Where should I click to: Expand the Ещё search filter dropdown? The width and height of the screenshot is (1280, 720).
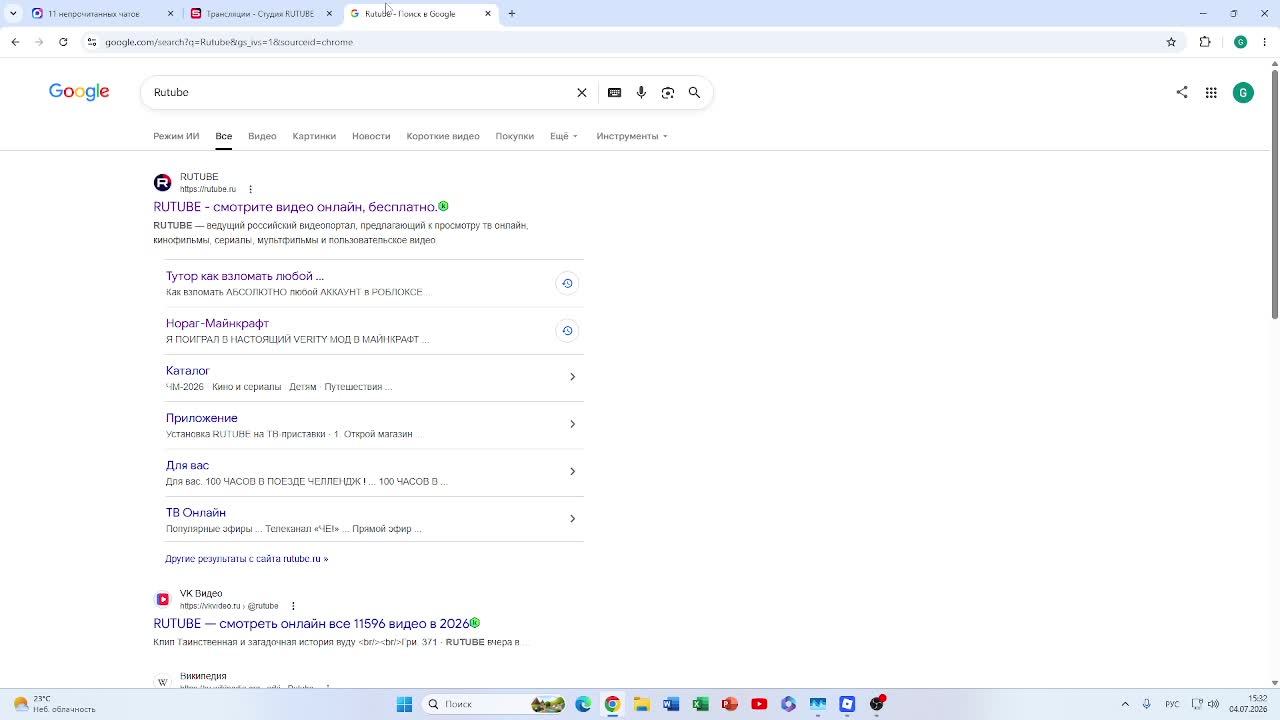(564, 136)
